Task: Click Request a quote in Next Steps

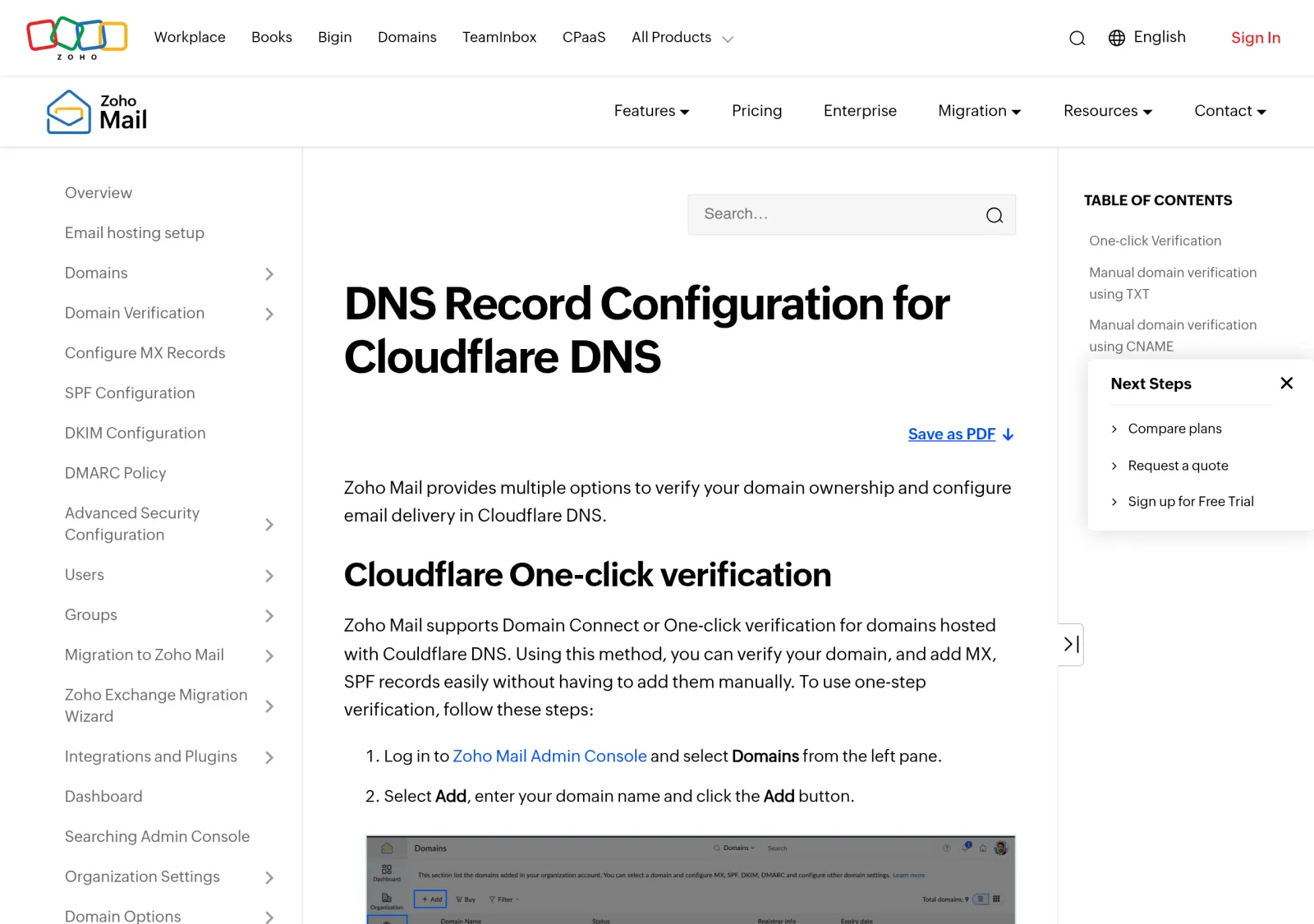Action: coord(1178,466)
